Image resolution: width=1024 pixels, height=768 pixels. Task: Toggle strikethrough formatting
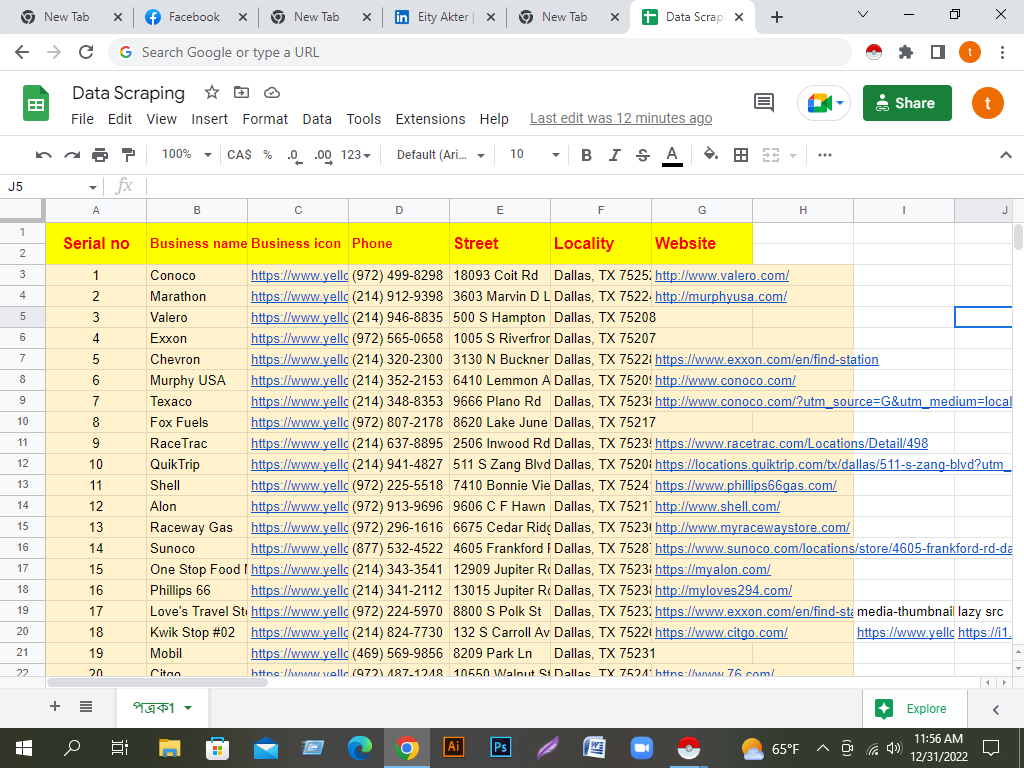tap(643, 155)
